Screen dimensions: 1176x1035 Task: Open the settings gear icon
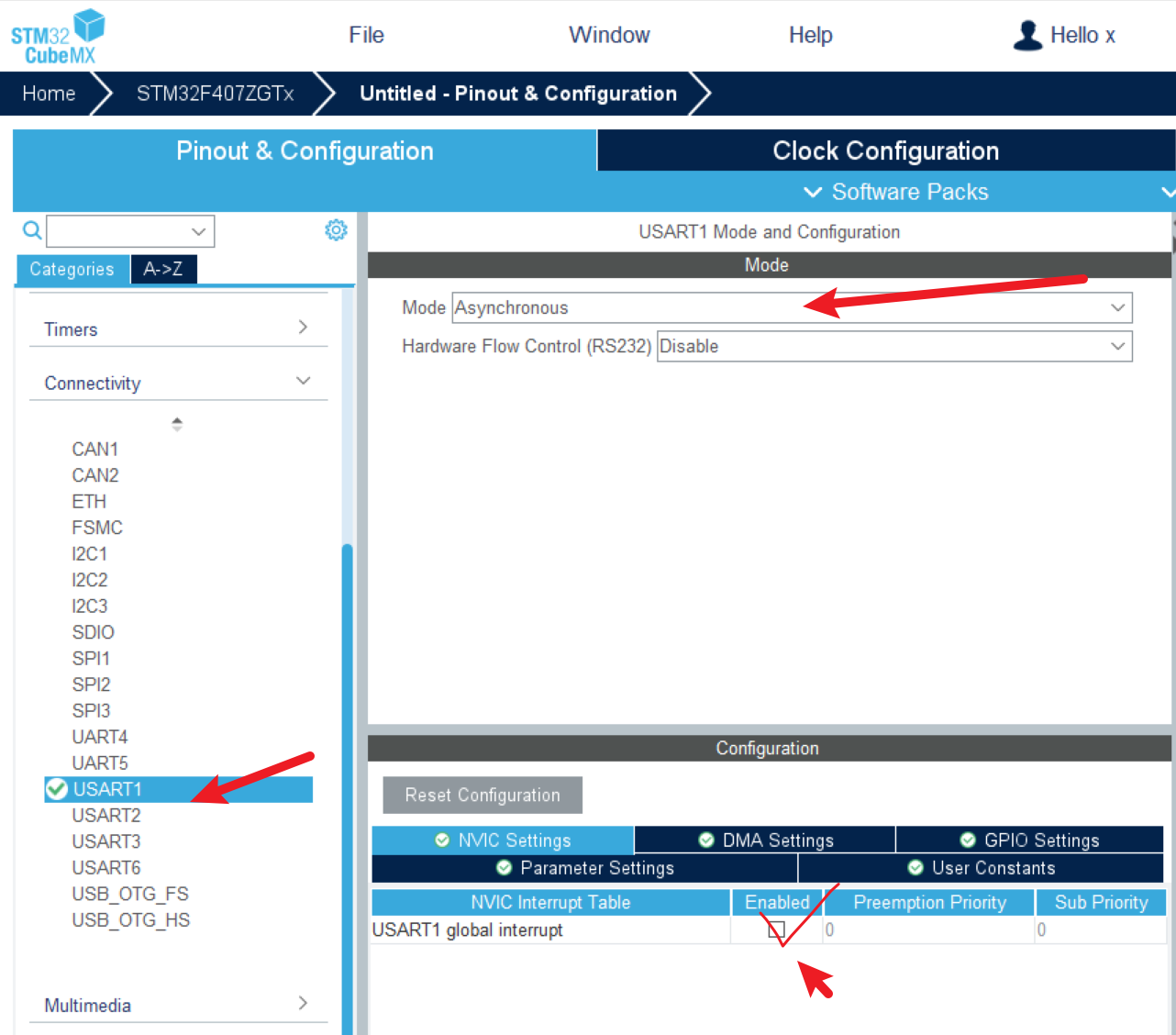coord(337,230)
